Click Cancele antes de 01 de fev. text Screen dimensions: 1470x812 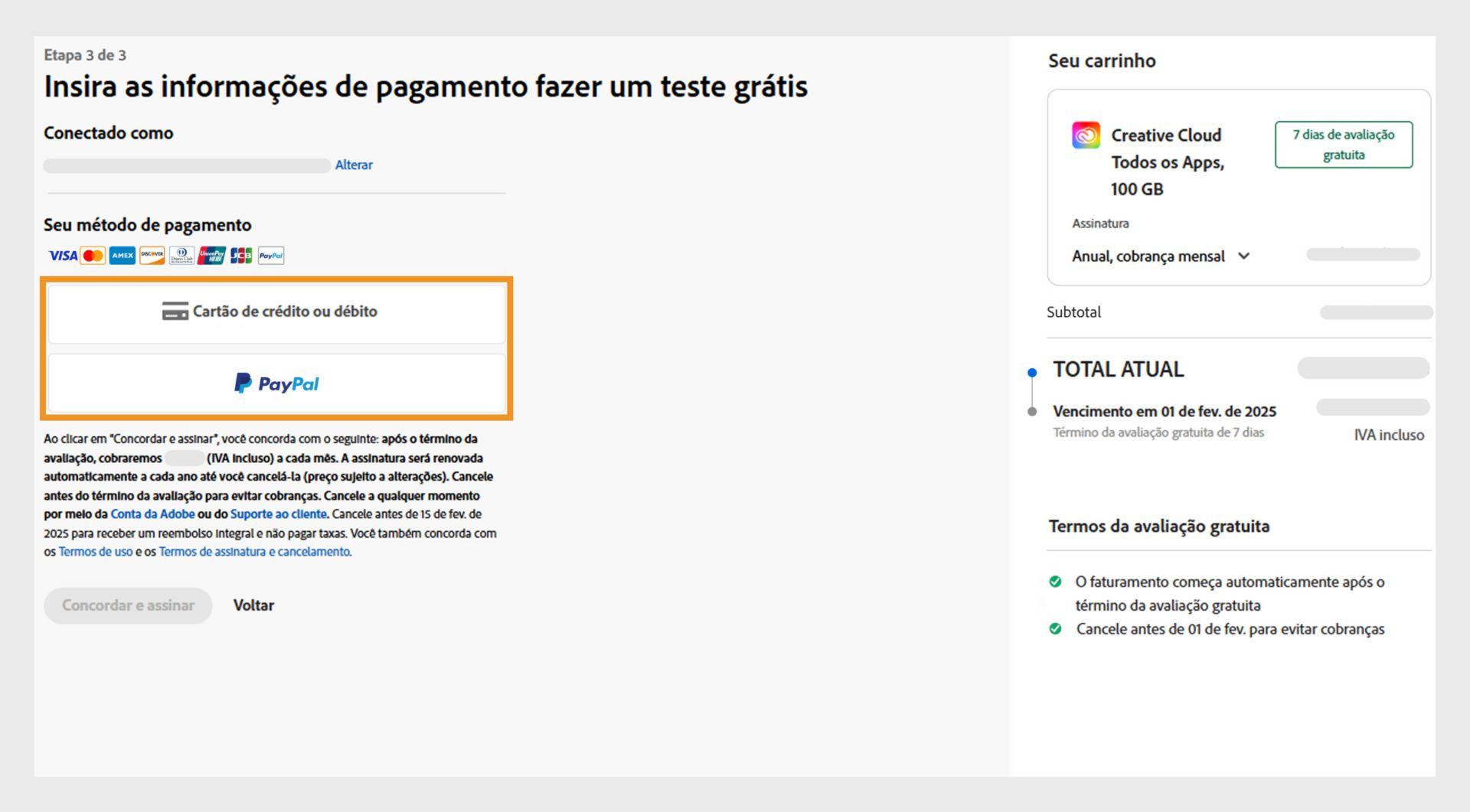click(1230, 629)
